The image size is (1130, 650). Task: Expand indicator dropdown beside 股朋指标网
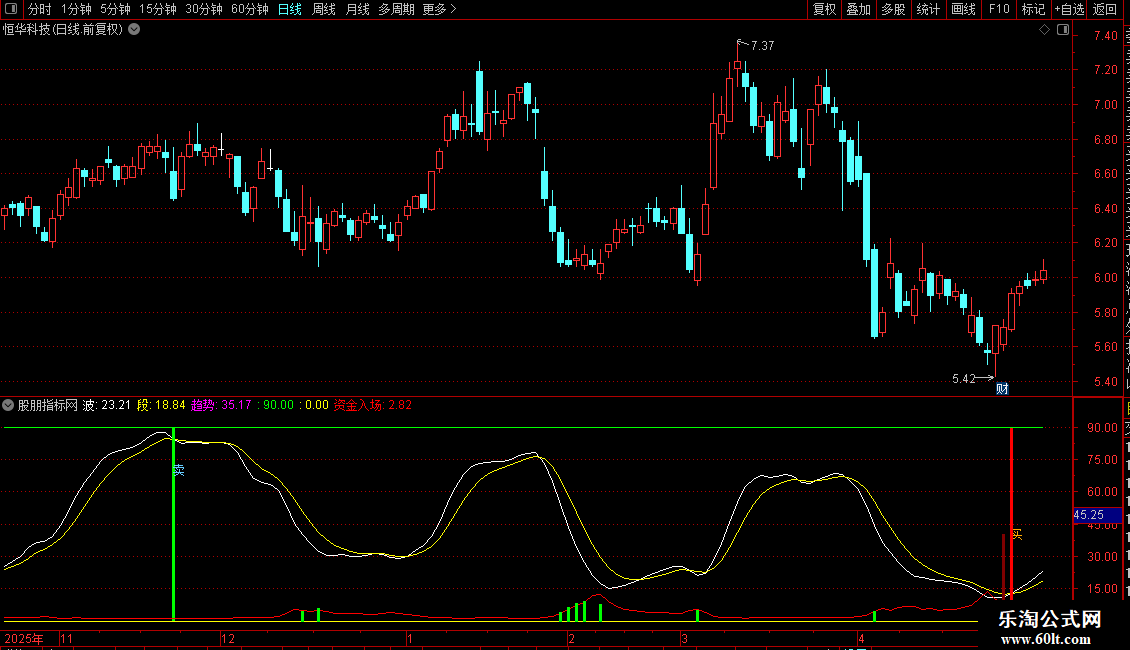[x=8, y=405]
